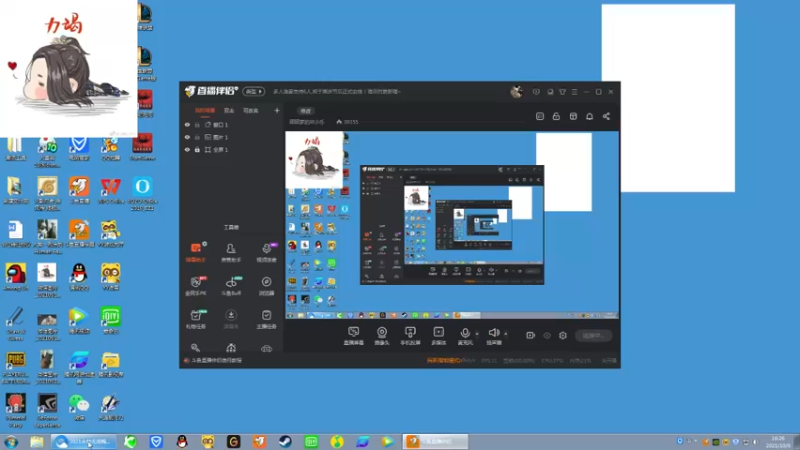This screenshot has height=450, width=800.
Task: Toggle the lock on the 窗口1 source
Action: 197,124
